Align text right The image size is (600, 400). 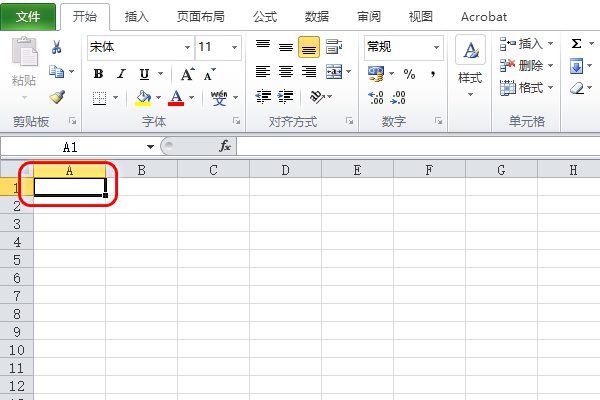click(x=309, y=72)
